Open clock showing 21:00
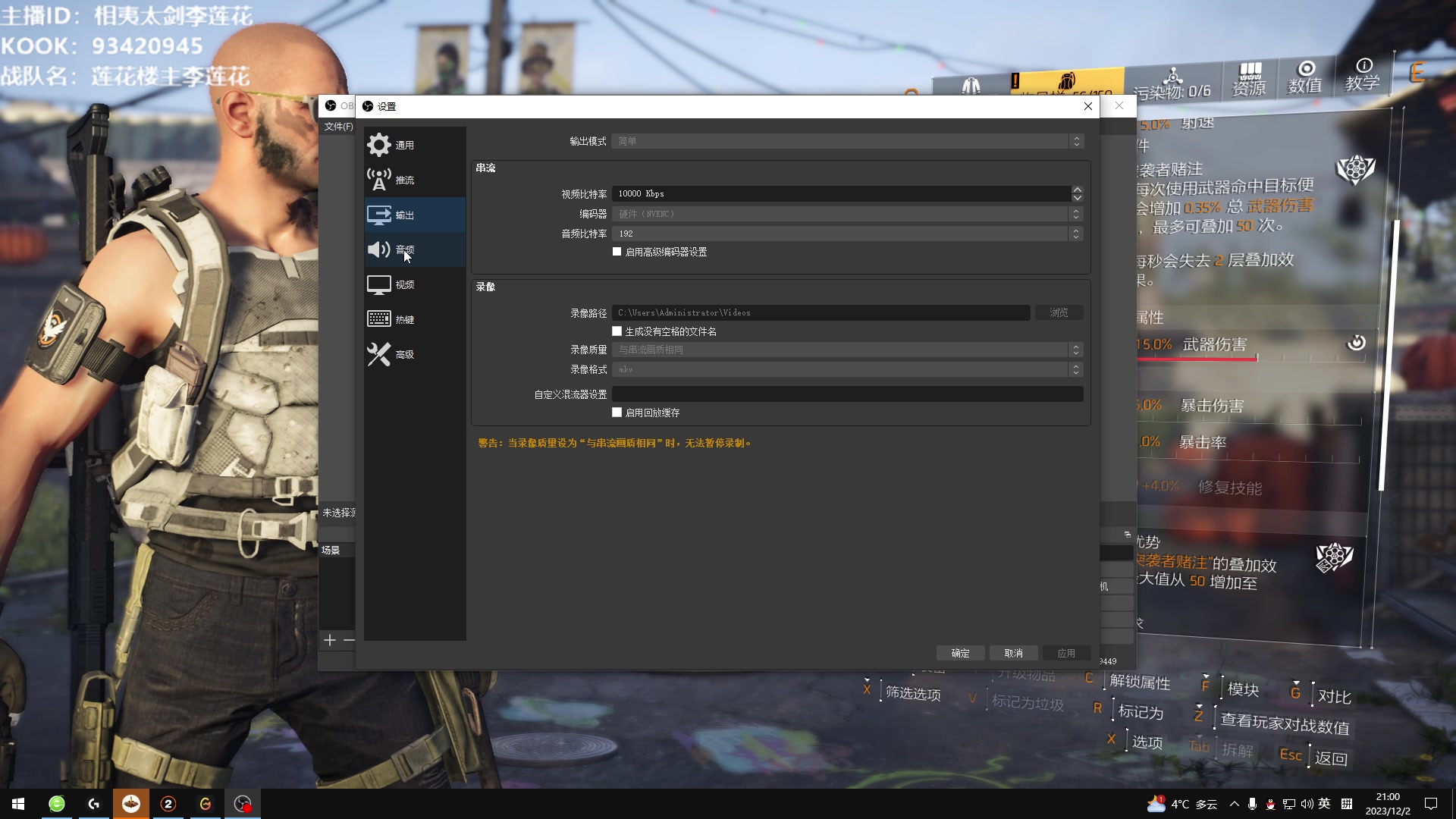The height and width of the screenshot is (819, 1456). click(x=1388, y=804)
